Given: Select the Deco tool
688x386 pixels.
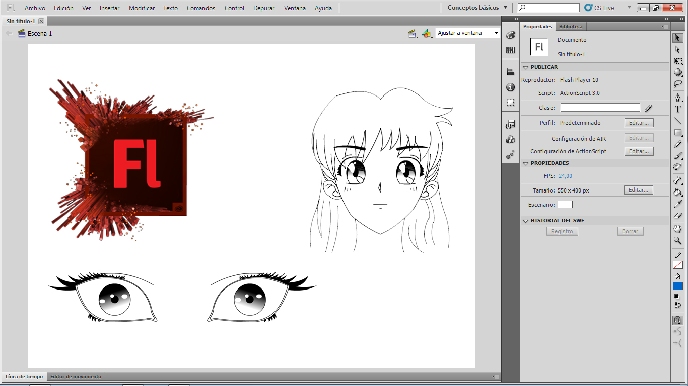Looking at the screenshot, I should point(677,167).
